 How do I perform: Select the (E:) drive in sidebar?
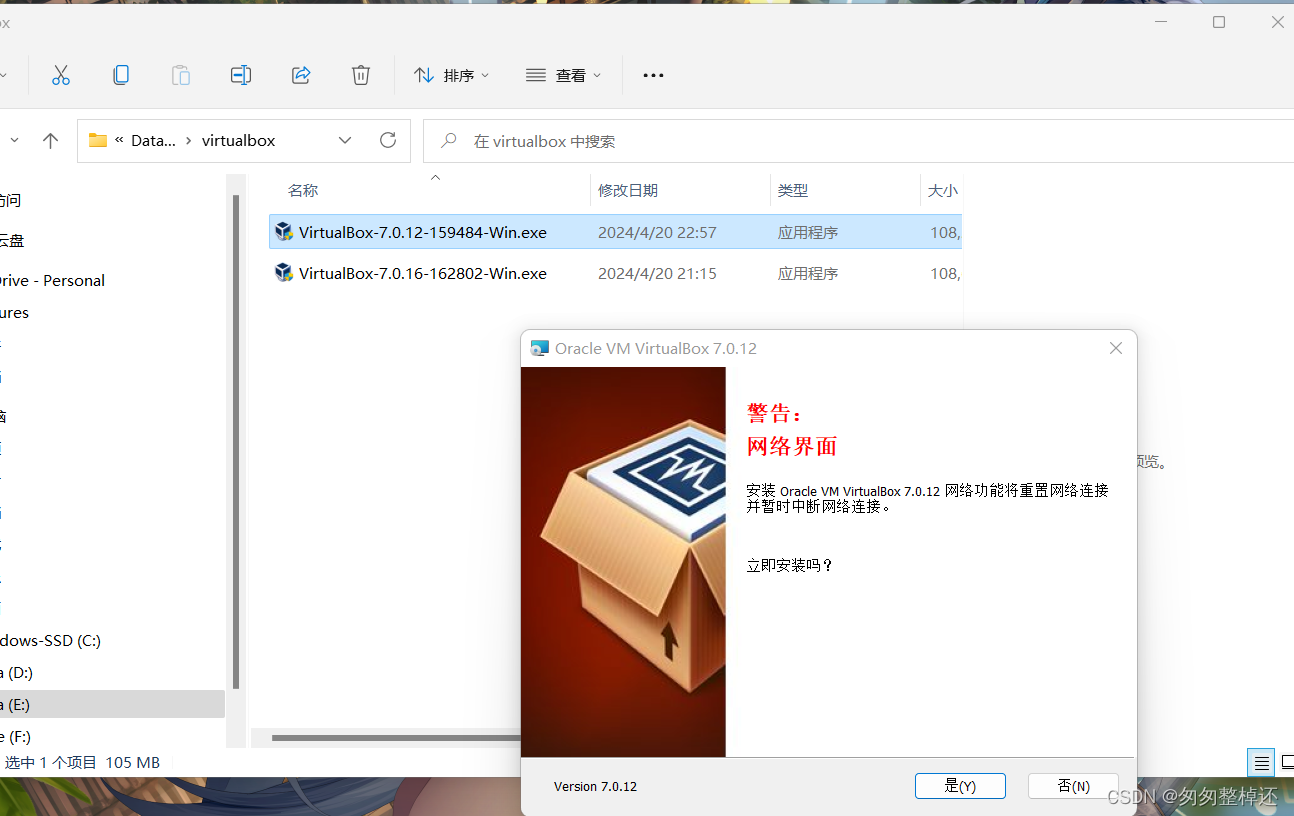(112, 704)
